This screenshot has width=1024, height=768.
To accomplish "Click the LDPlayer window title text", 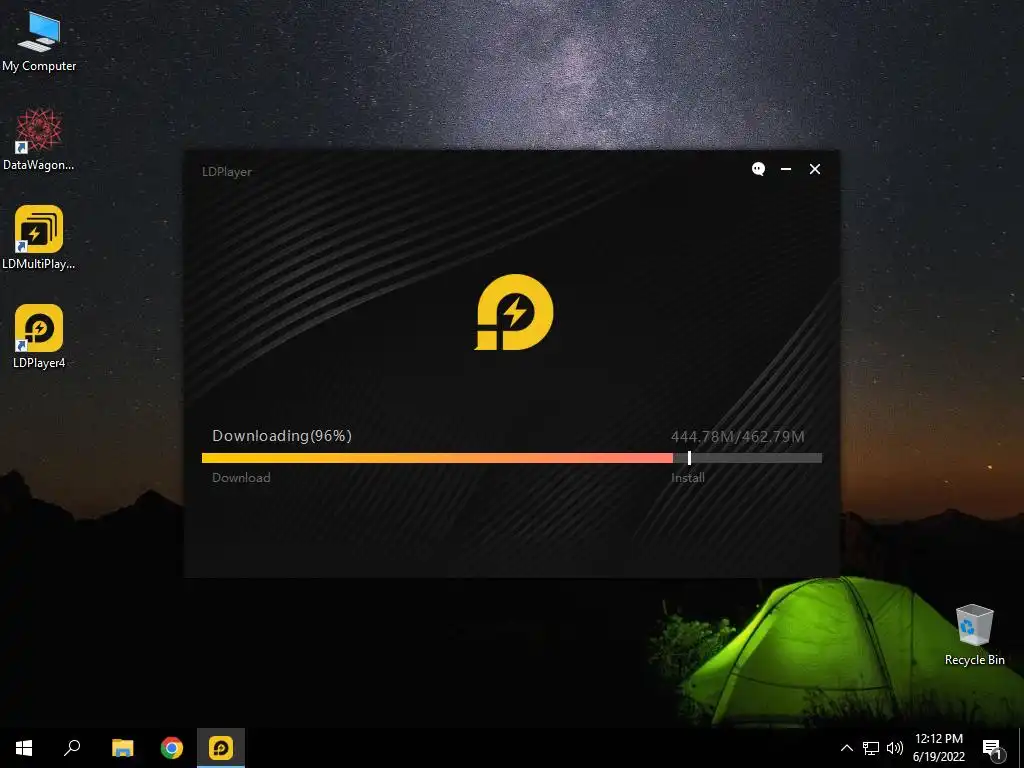I will click(227, 172).
